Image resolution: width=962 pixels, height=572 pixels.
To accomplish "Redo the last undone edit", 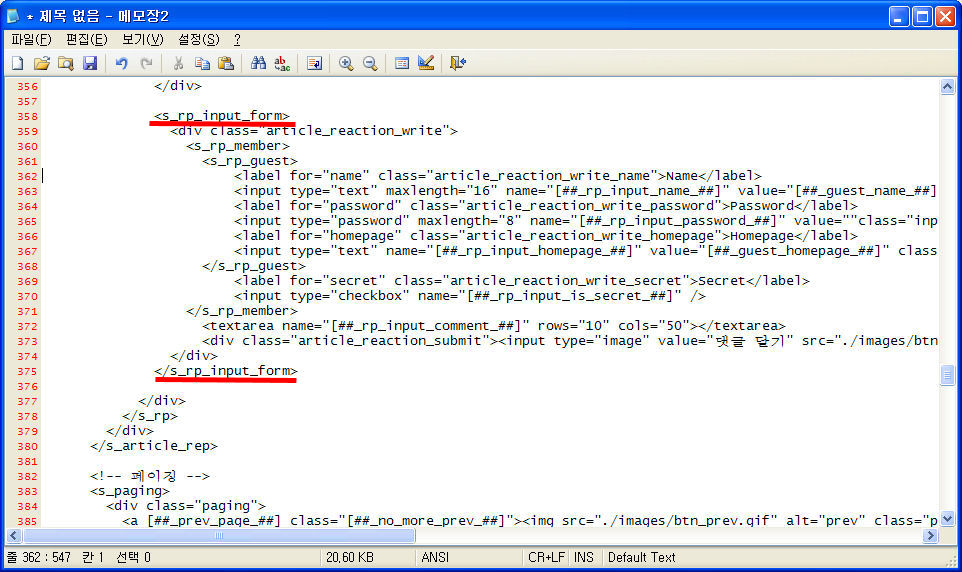I will pos(146,63).
